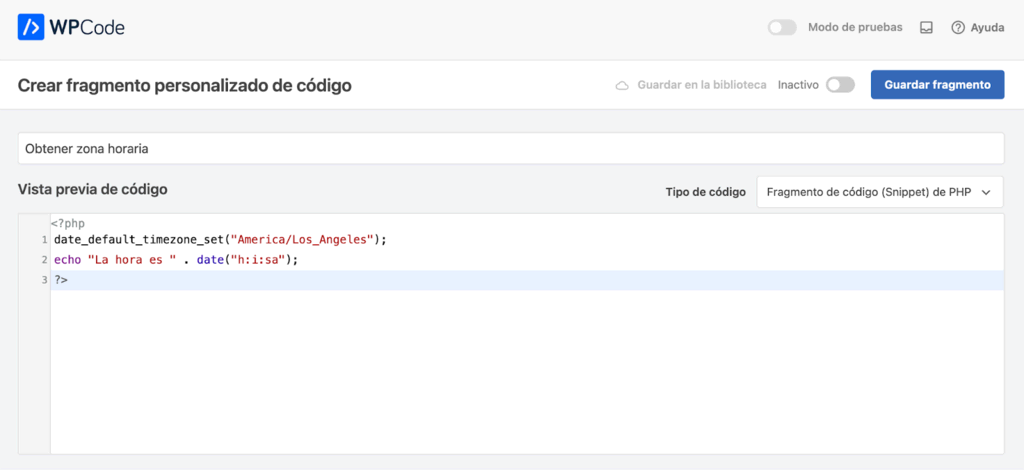Click the Ayuda question mark icon
The image size is (1024, 470).
click(958, 28)
